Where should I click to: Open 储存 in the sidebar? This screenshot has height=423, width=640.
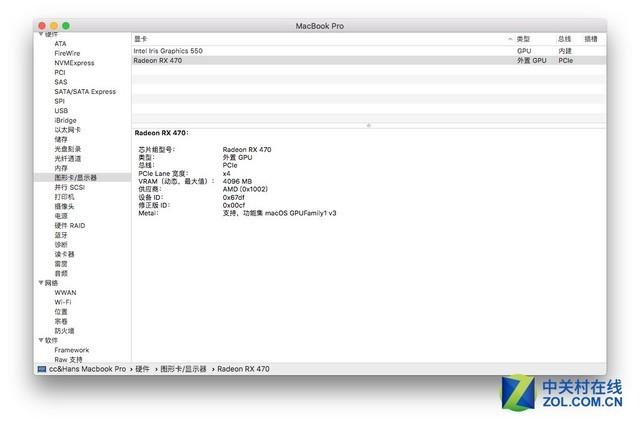click(61, 139)
